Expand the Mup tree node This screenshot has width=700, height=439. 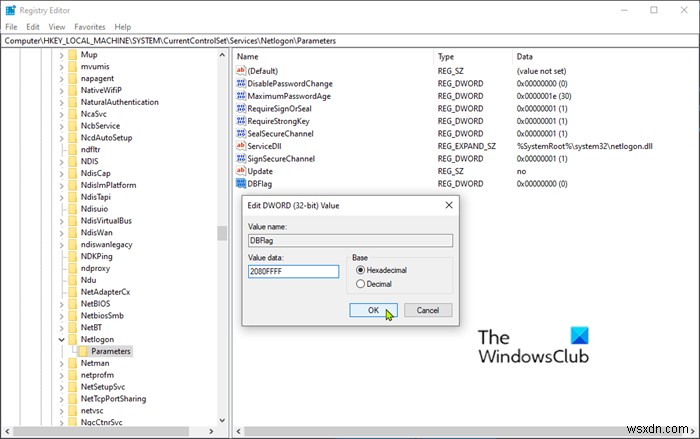62,55
